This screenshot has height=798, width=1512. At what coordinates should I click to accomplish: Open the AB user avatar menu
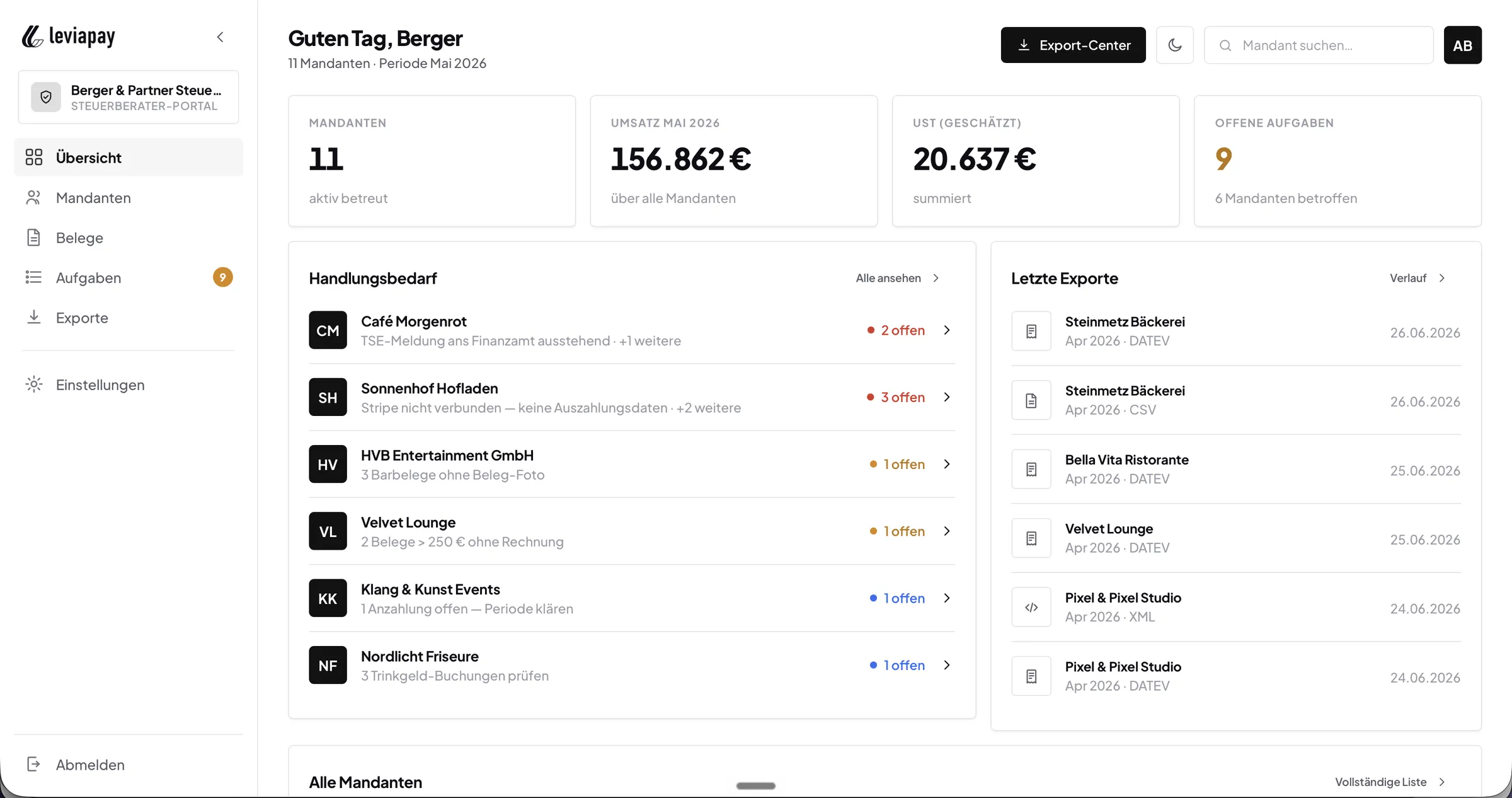point(1462,45)
